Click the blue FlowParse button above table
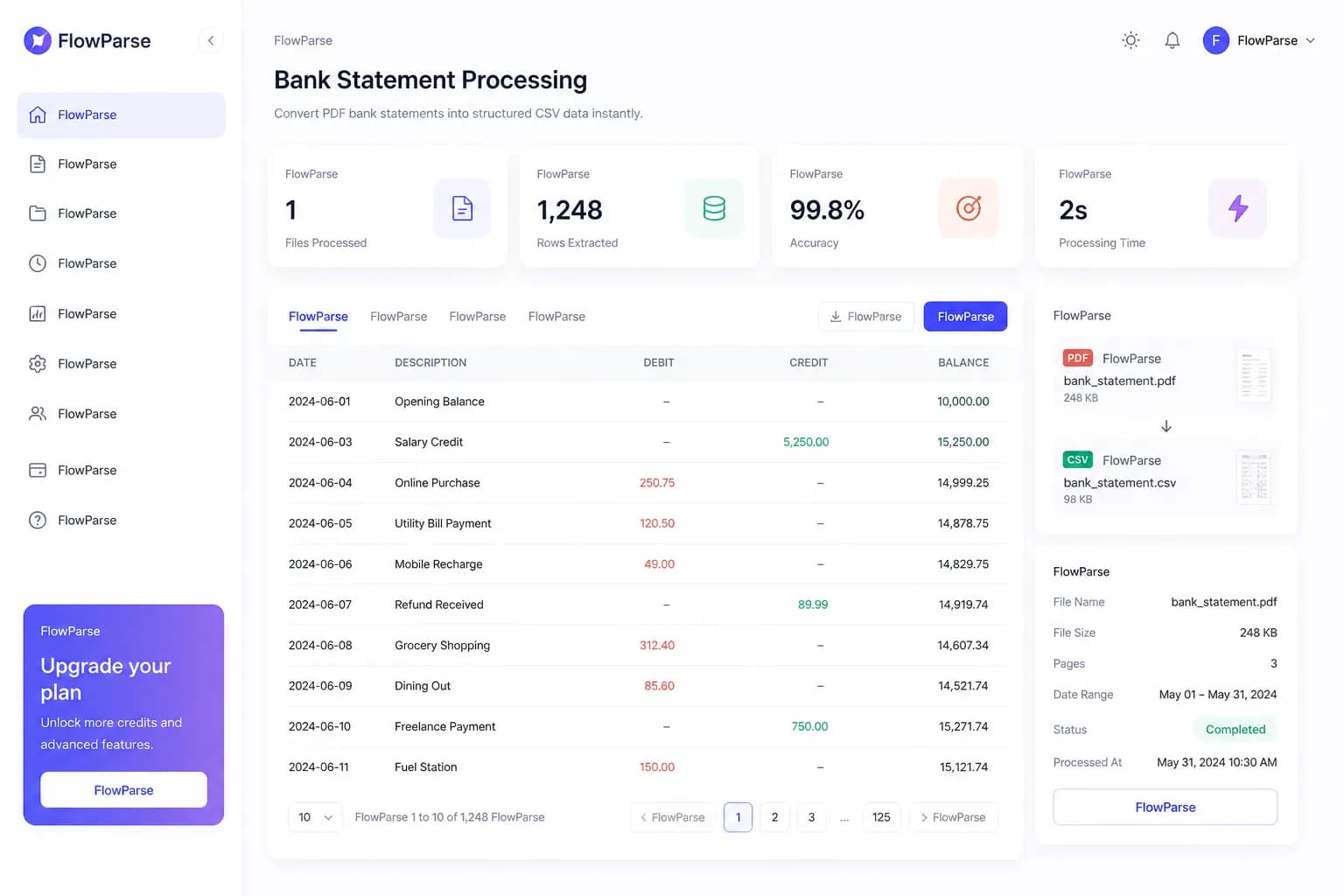Image resolution: width=1344 pixels, height=896 pixels. [965, 317]
